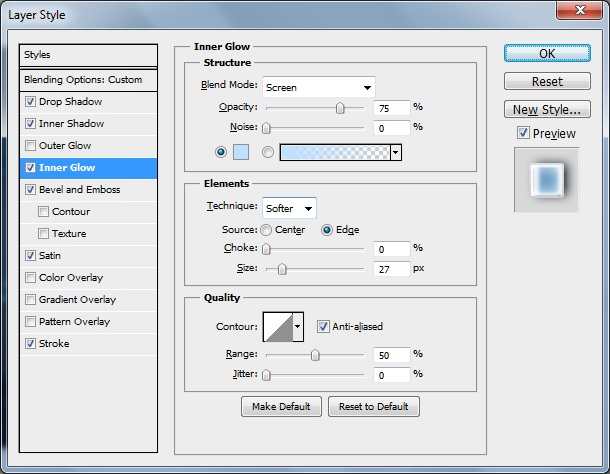This screenshot has width=610, height=474.
Task: Uncheck the Inner Shadow checkbox
Action: [30, 123]
